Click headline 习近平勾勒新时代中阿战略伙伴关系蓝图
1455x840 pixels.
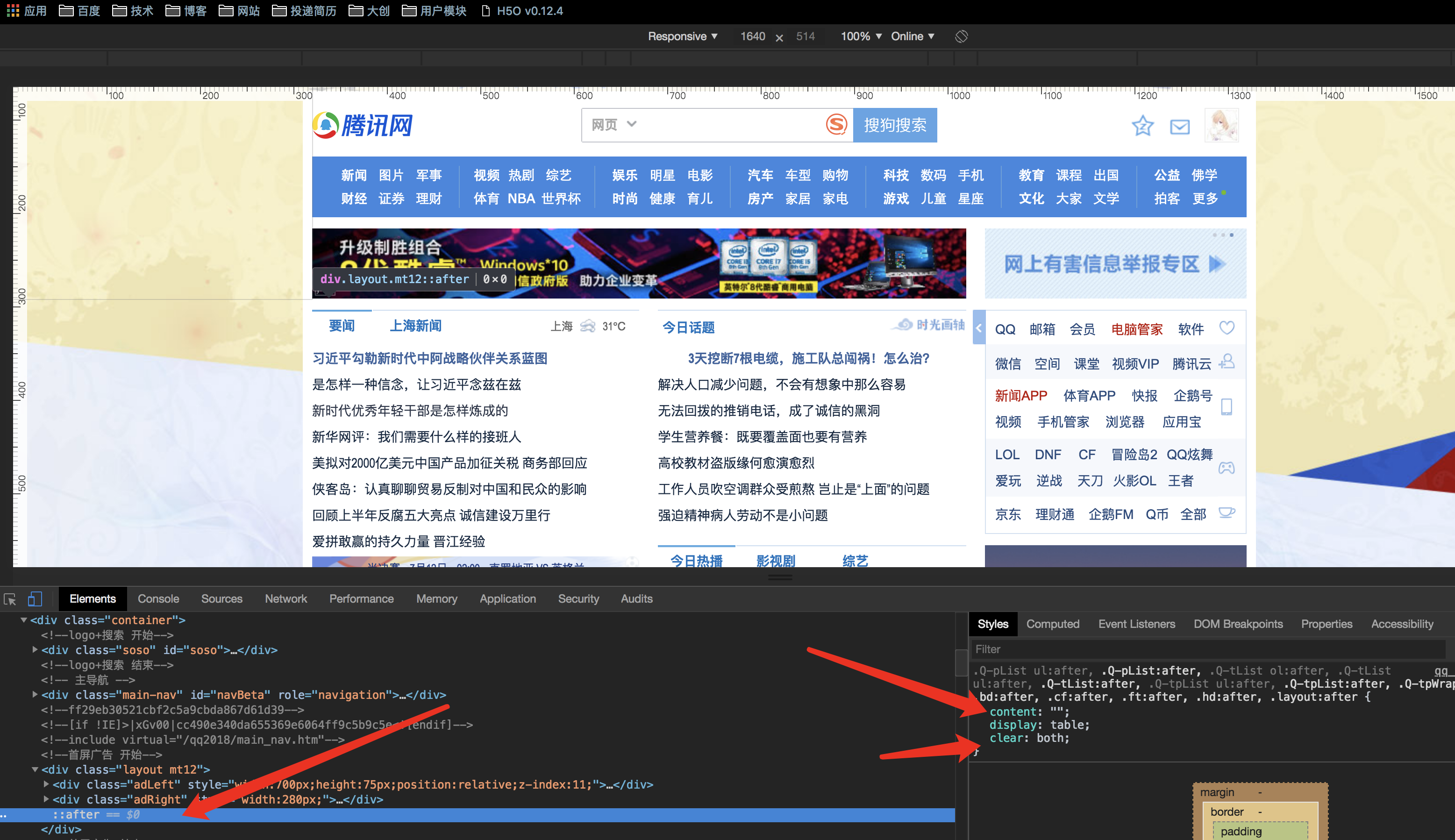point(430,358)
